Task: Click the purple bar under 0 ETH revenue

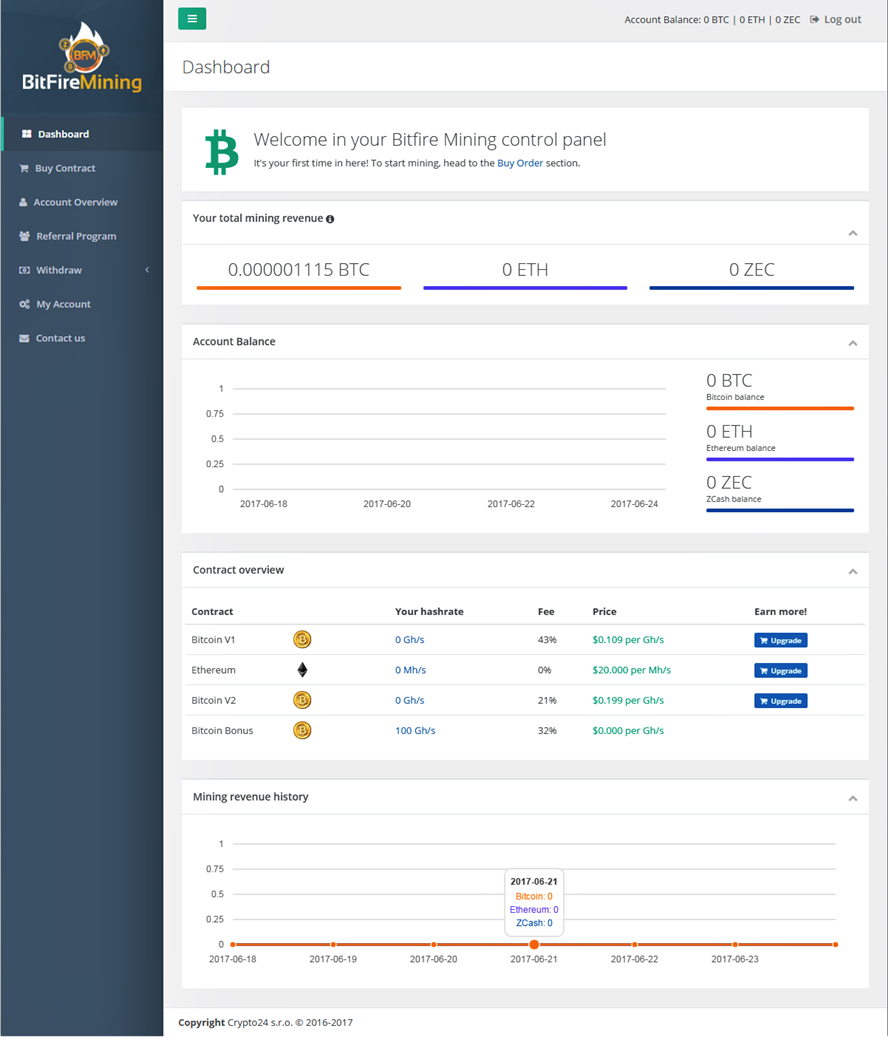Action: pos(525,288)
